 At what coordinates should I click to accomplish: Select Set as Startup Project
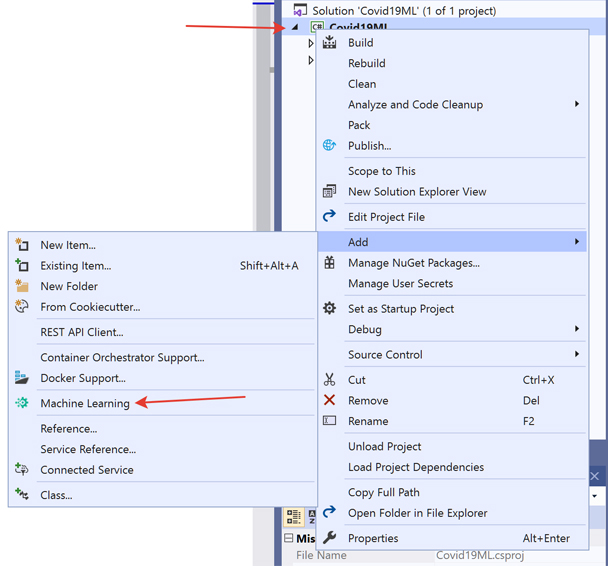400,309
